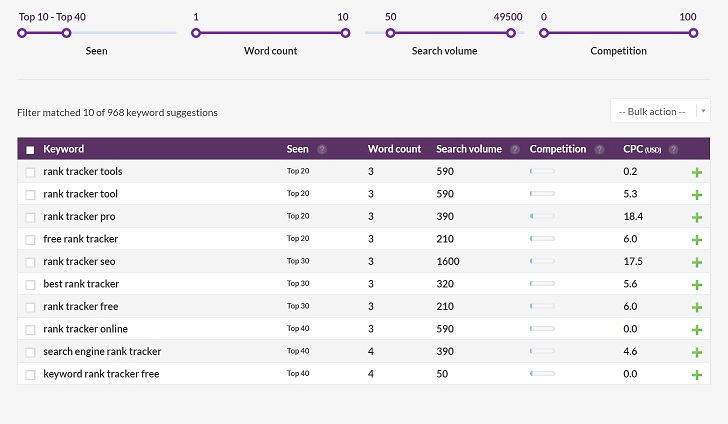This screenshot has width=728, height=424.
Task: Click CPC value '18.4'
Action: click(633, 216)
